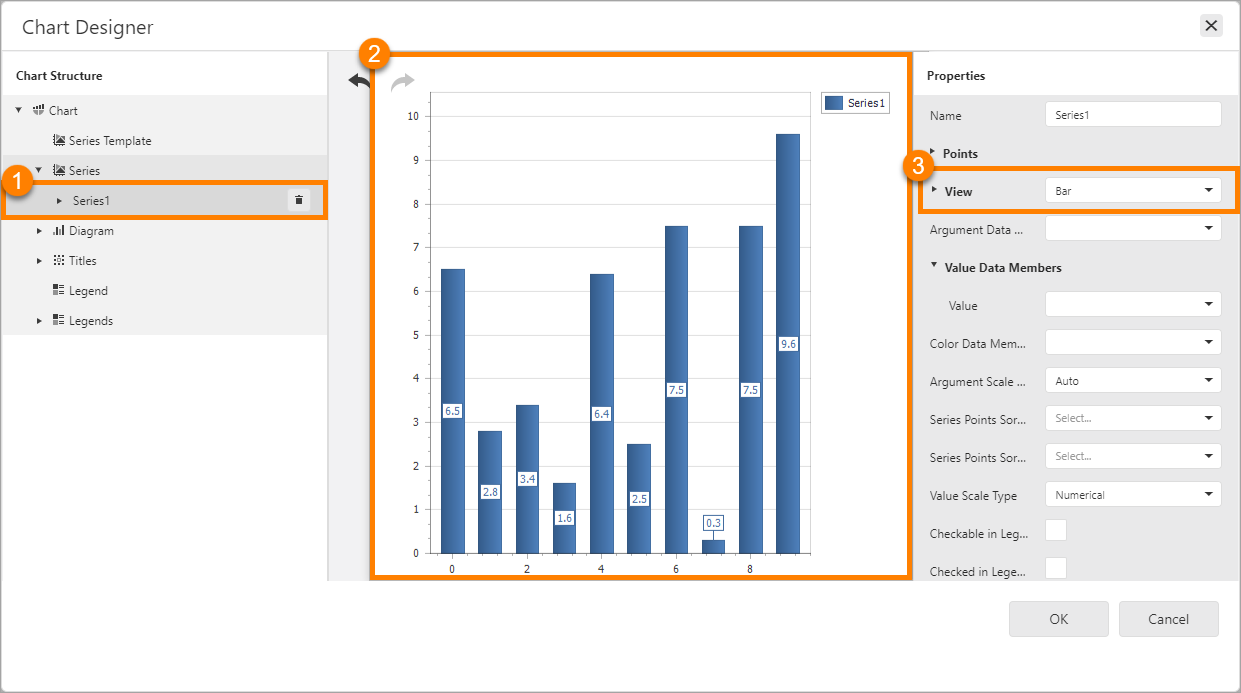Click the redo arrow icon
Image resolution: width=1241 pixels, height=693 pixels.
[x=402, y=82]
